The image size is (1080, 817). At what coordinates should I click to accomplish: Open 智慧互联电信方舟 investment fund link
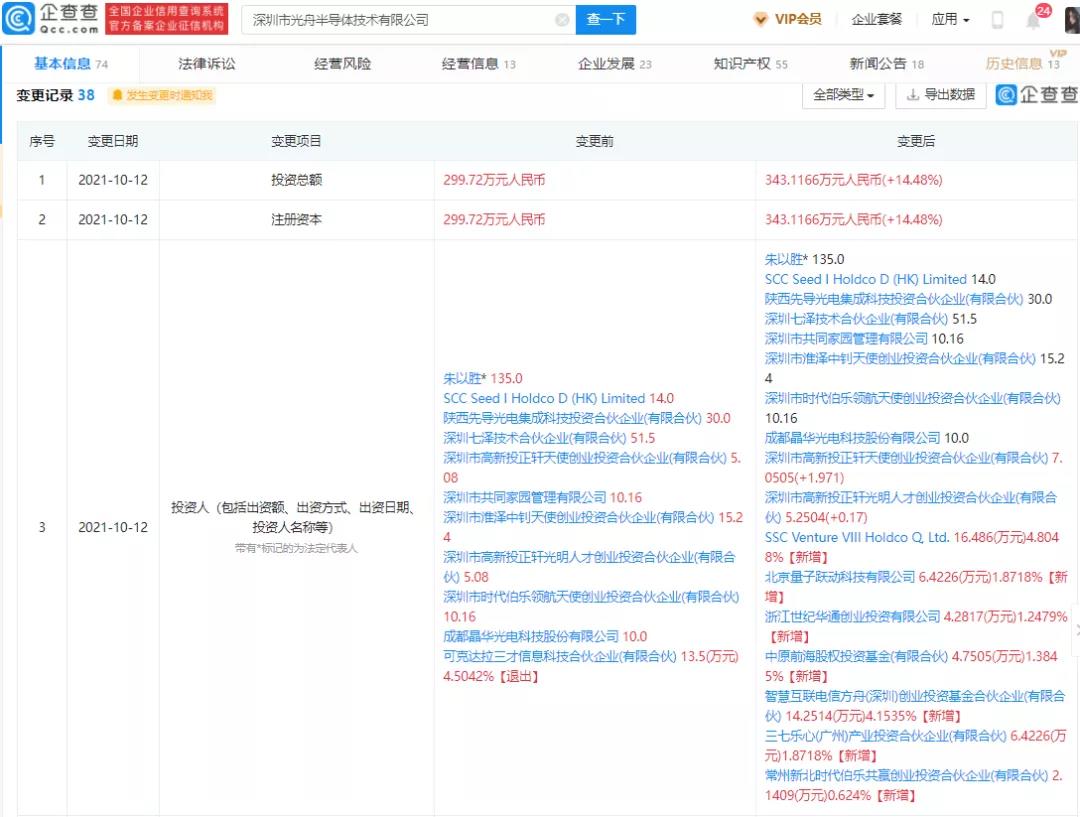915,706
